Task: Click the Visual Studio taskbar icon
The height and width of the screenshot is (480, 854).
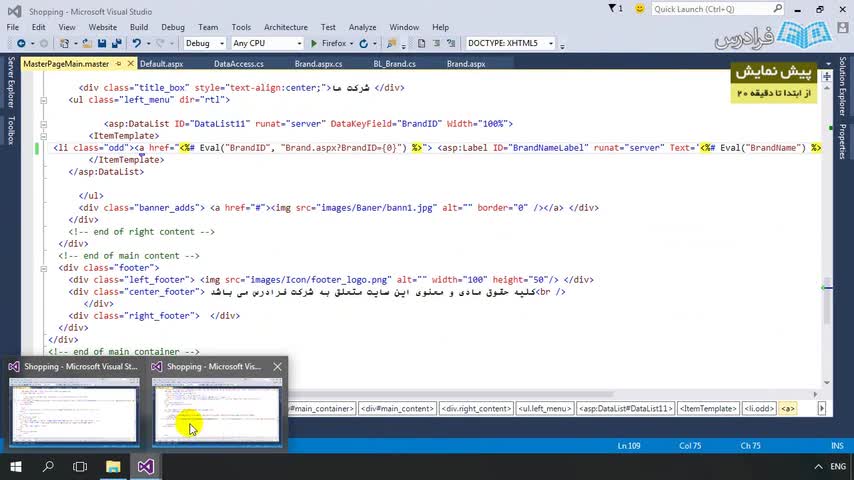Action: pyautogui.click(x=145, y=466)
